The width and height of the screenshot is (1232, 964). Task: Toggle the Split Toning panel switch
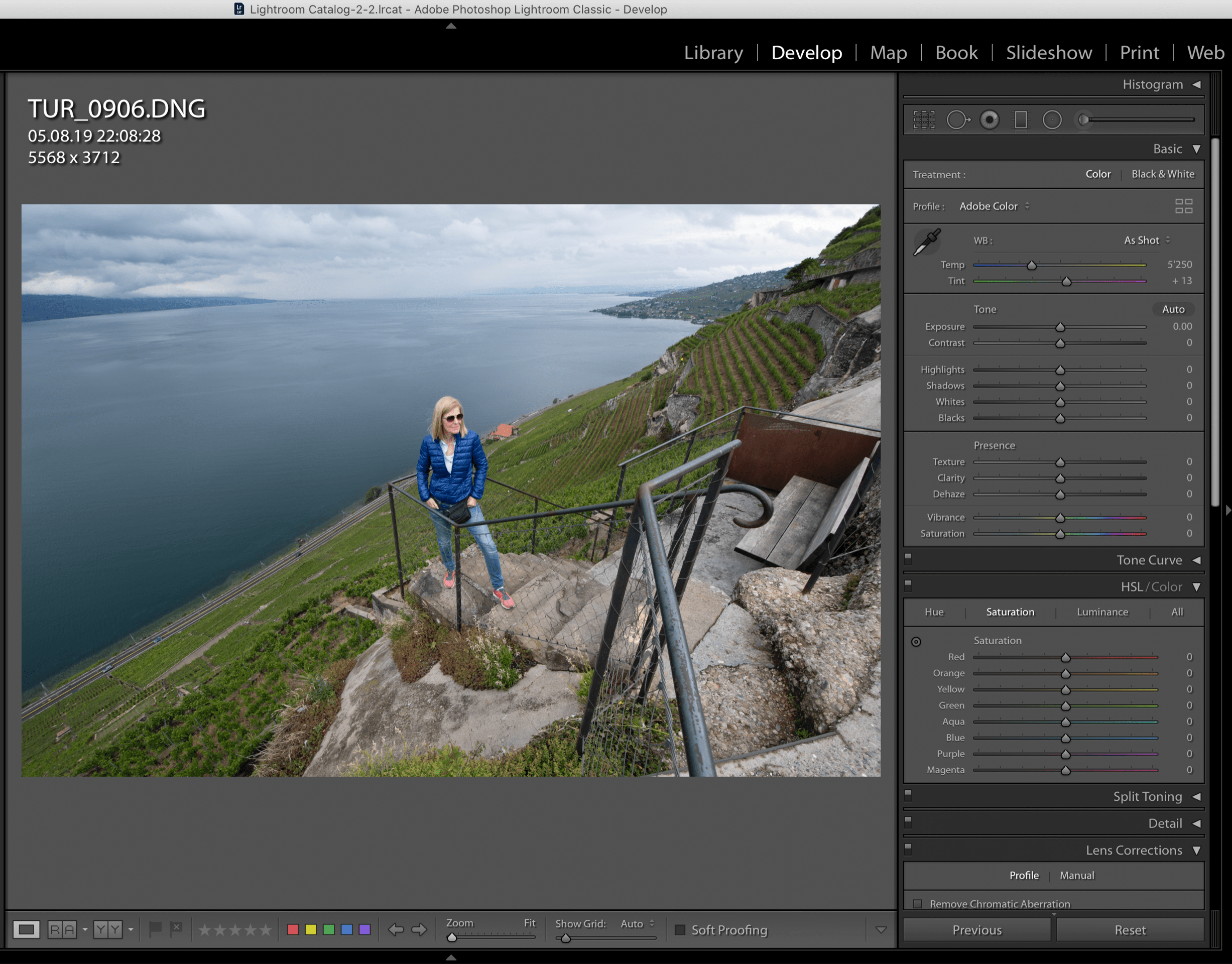(x=908, y=795)
